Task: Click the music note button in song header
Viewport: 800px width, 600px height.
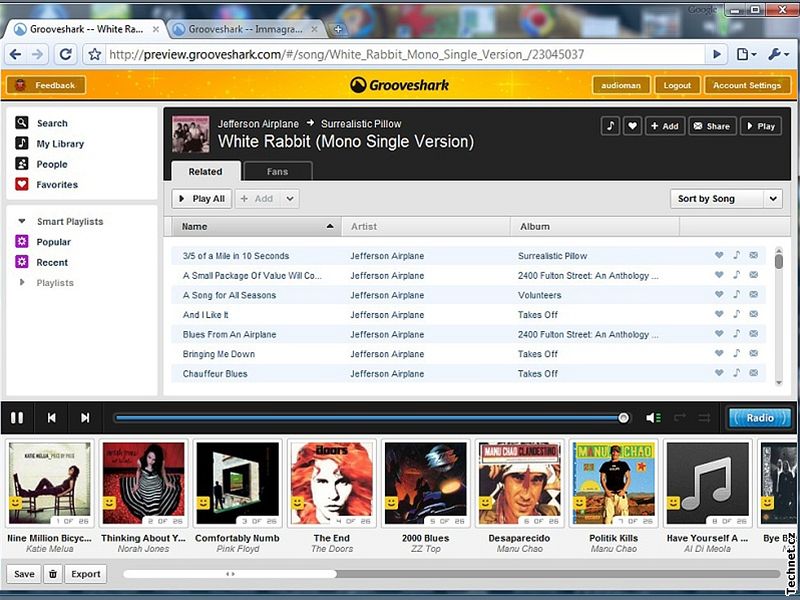Action: [610, 126]
